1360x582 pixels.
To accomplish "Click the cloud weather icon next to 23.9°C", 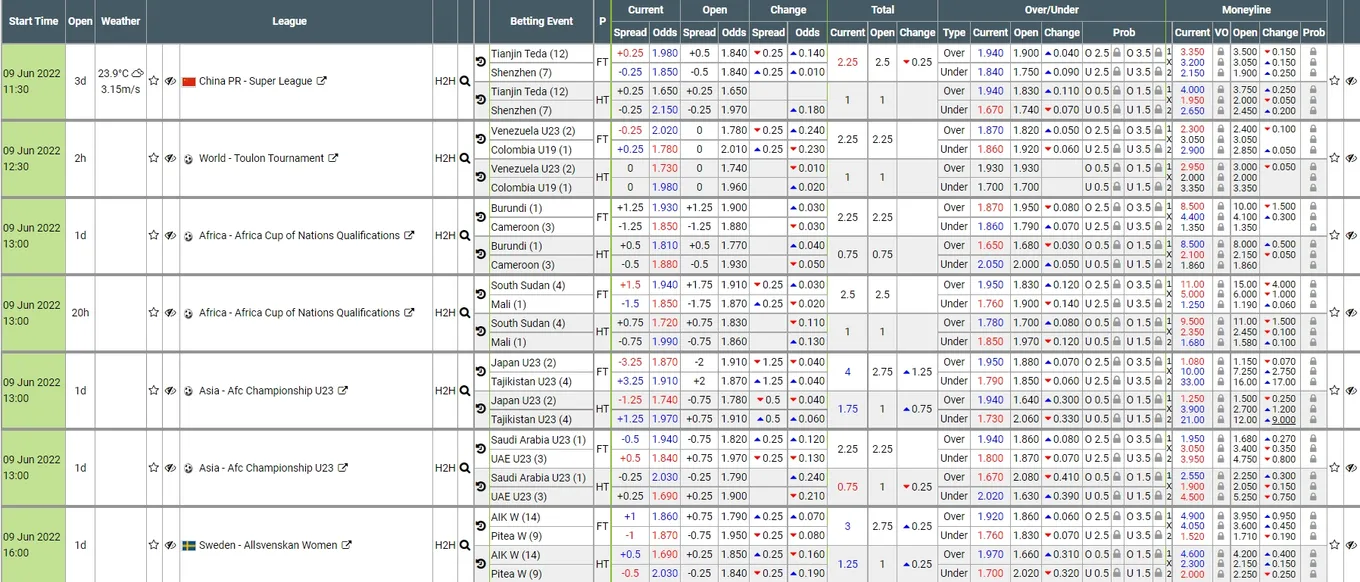I will click(x=137, y=73).
